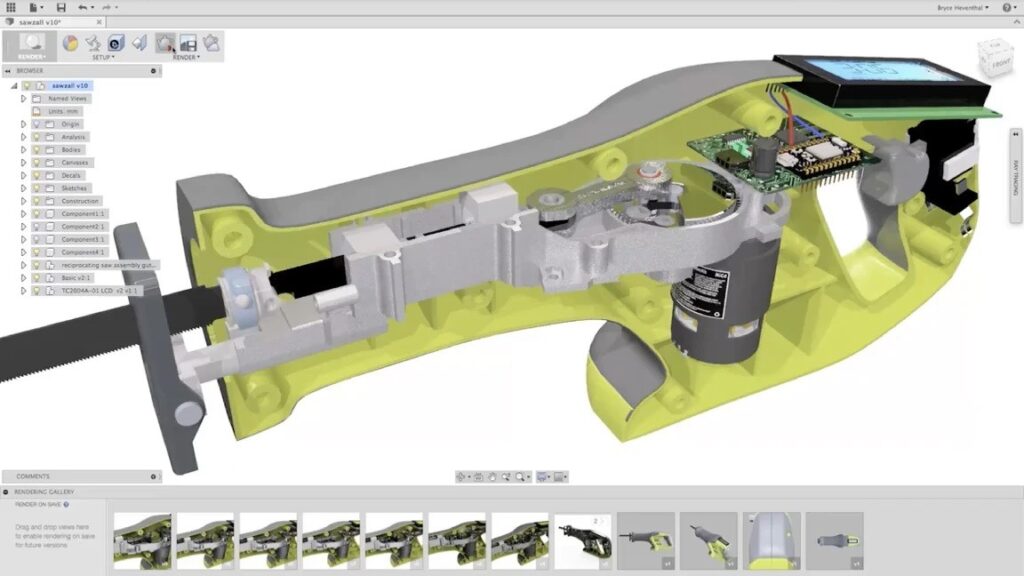
Task: Select the Appearance tool in the toolbar
Action: click(x=70, y=43)
